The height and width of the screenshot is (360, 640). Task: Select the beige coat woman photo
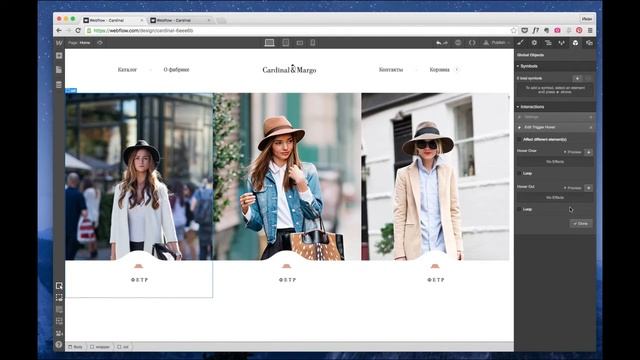(435, 176)
